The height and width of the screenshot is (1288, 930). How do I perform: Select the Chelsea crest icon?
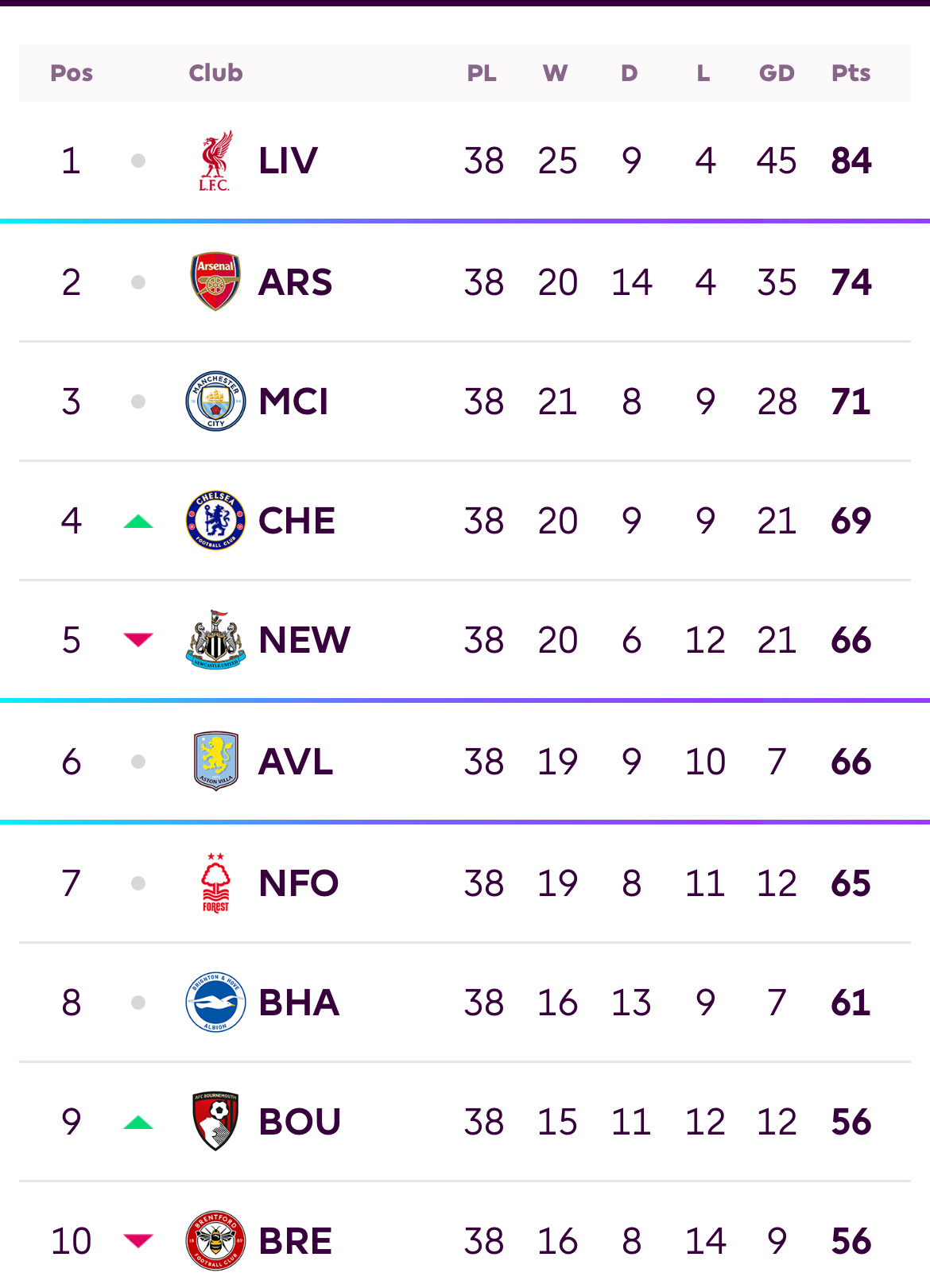pos(215,521)
